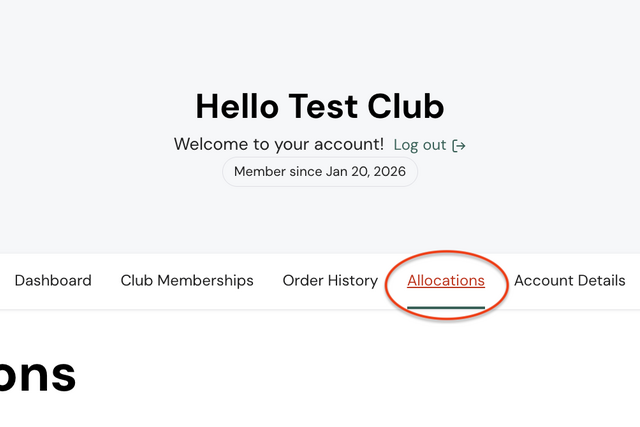The image size is (640, 427).
Task: Click the word Hello in the heading
Action: click(x=240, y=106)
